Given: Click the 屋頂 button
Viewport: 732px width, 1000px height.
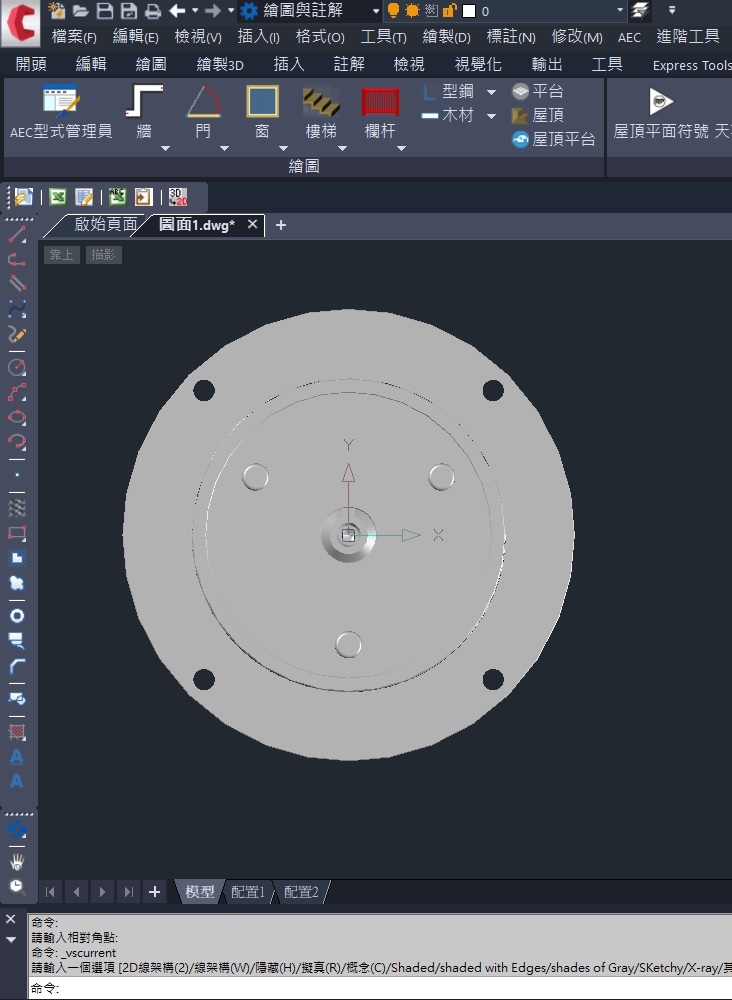Looking at the screenshot, I should coord(538,115).
